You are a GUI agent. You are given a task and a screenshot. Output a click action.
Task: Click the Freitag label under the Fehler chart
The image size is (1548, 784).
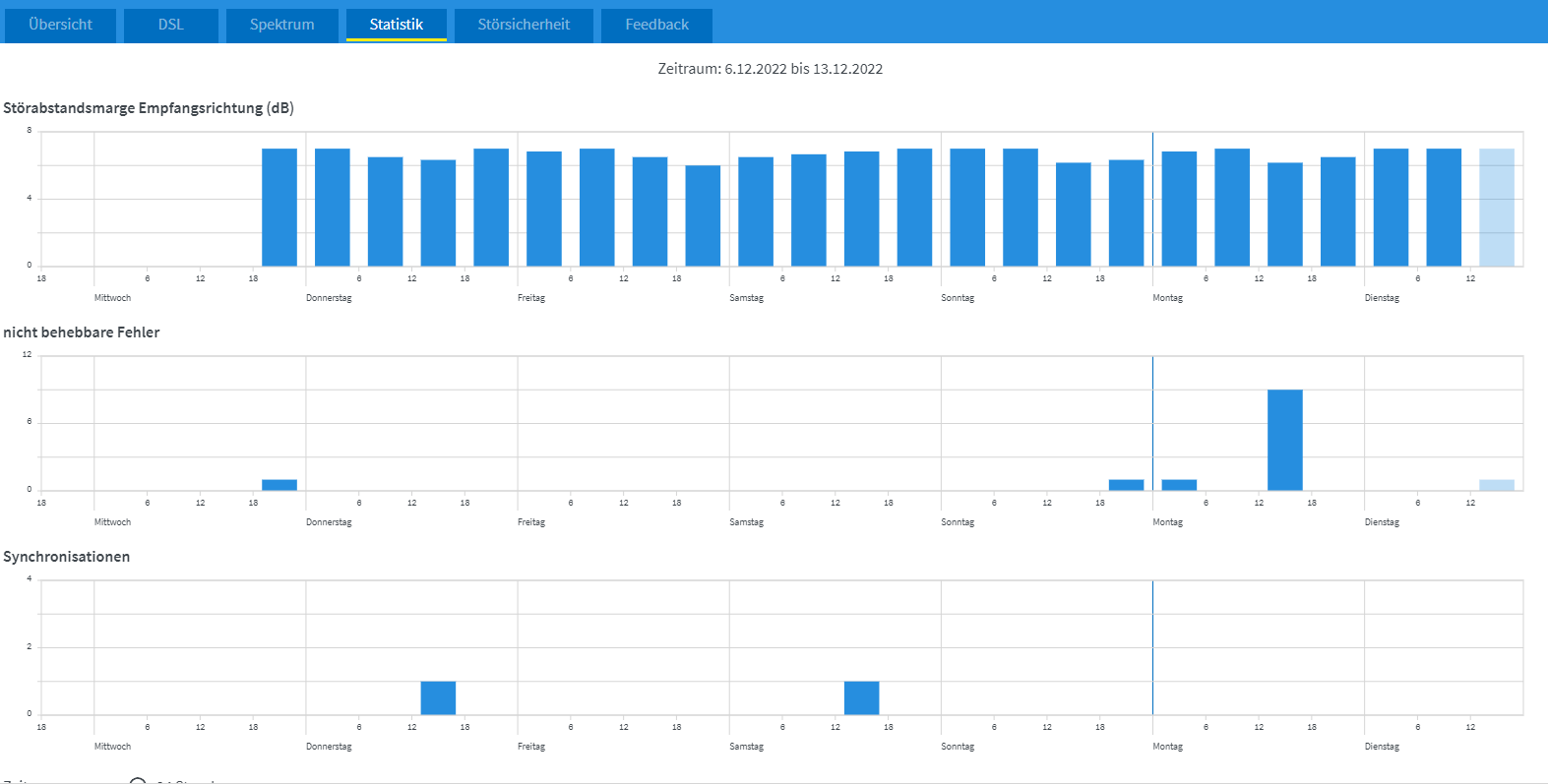(531, 522)
